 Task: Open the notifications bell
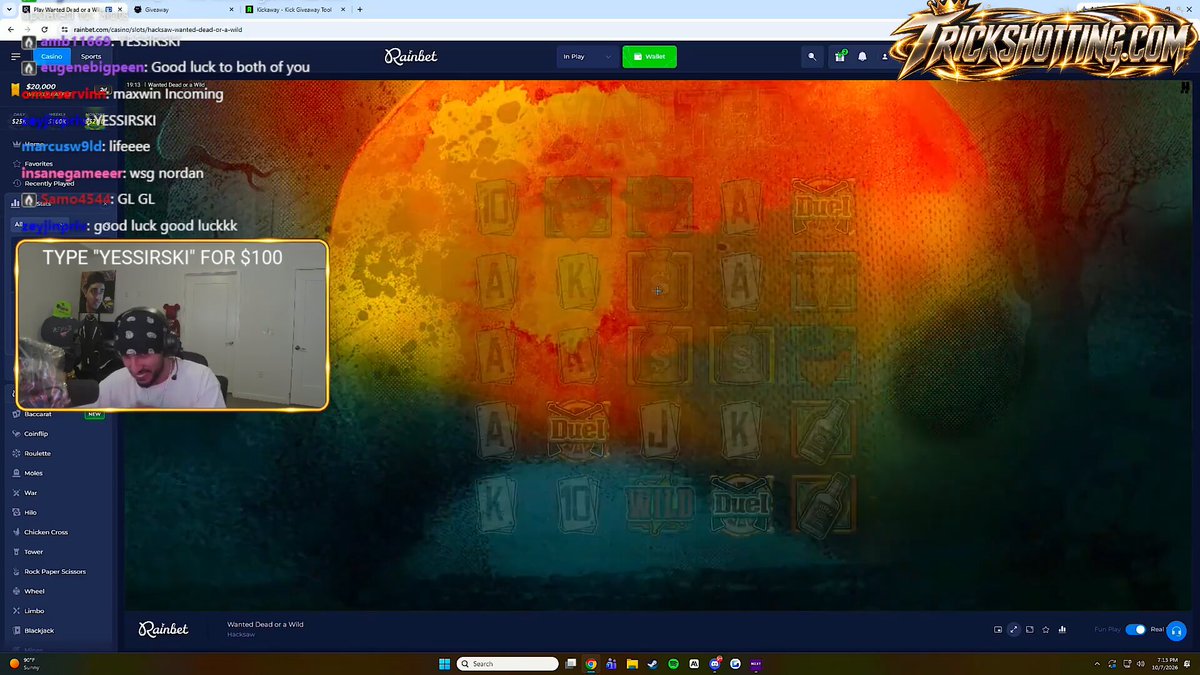point(862,57)
